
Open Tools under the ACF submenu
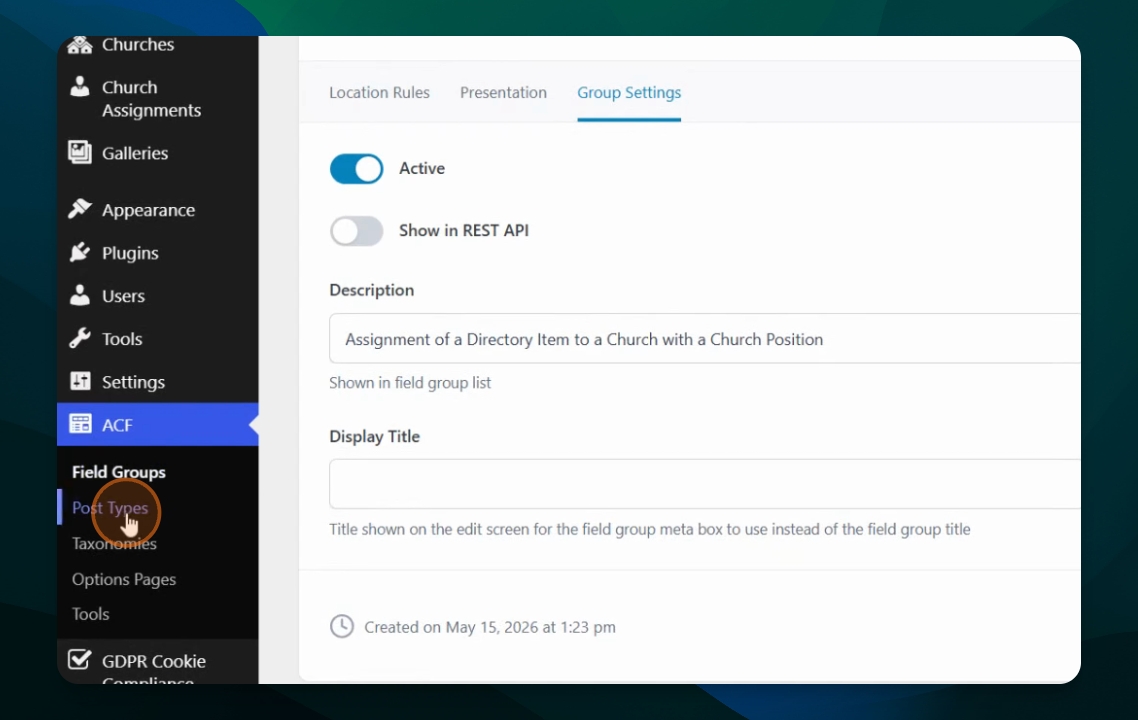point(90,614)
